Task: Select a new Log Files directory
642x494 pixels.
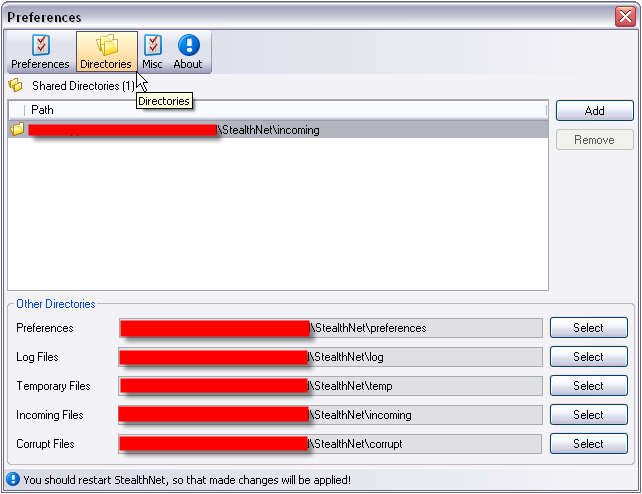Action: 588,357
